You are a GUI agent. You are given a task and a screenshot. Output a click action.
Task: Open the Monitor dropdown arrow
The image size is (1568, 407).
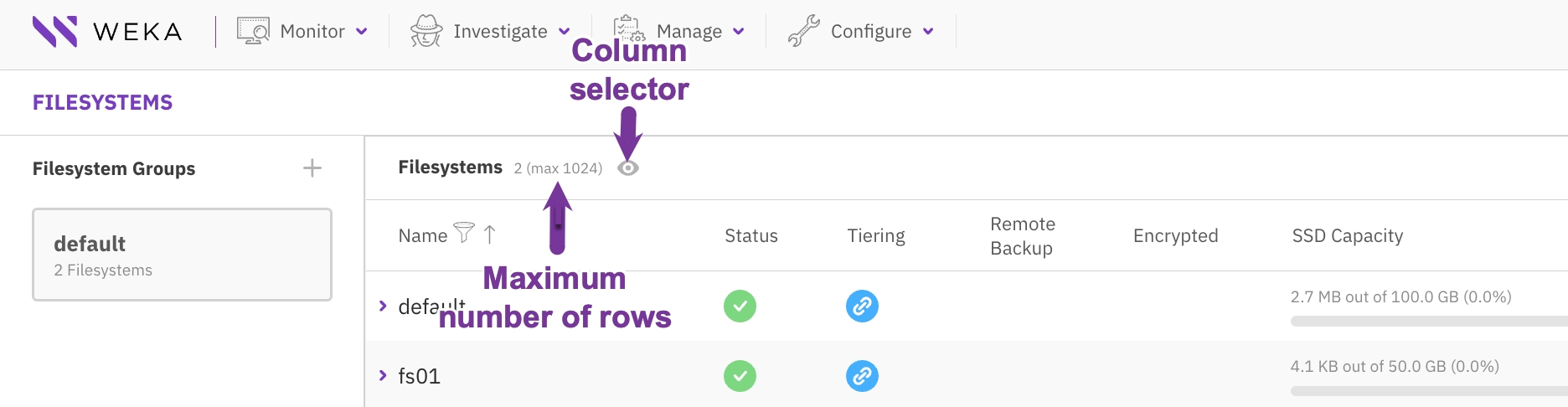(x=362, y=32)
